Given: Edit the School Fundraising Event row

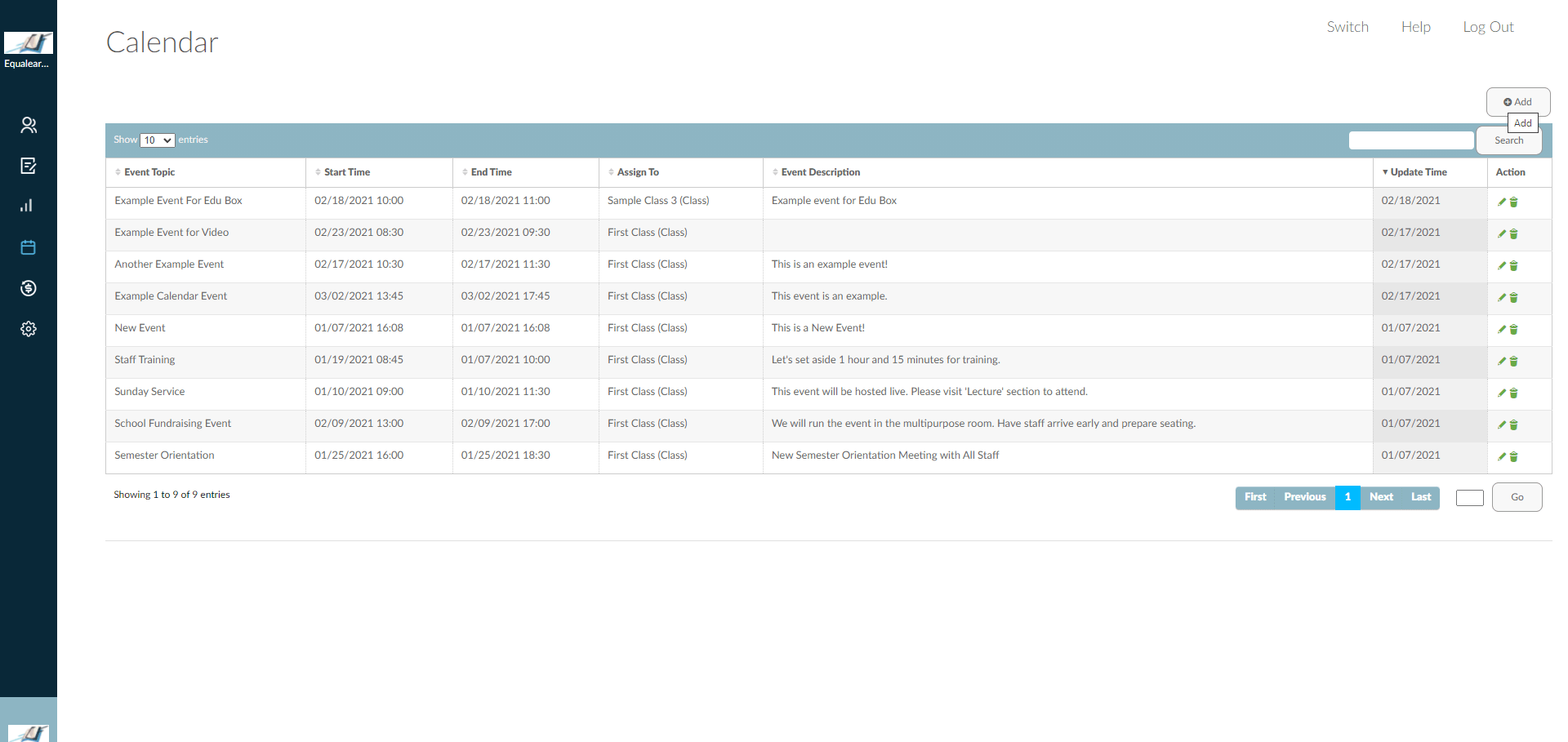Looking at the screenshot, I should click(x=1502, y=424).
